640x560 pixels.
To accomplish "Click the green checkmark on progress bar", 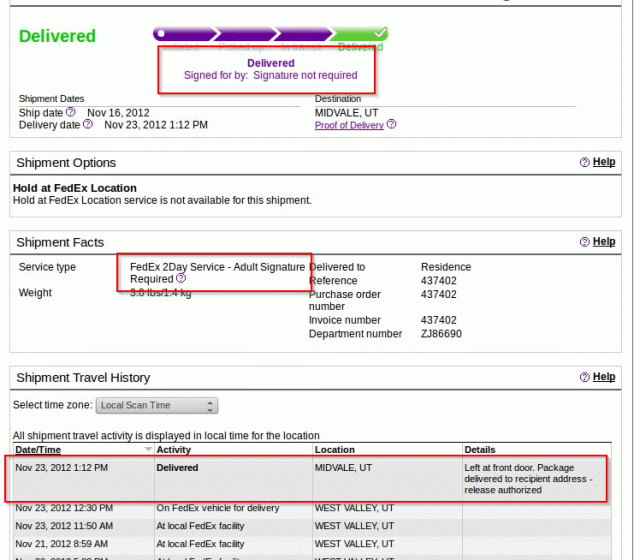I will [380, 32].
